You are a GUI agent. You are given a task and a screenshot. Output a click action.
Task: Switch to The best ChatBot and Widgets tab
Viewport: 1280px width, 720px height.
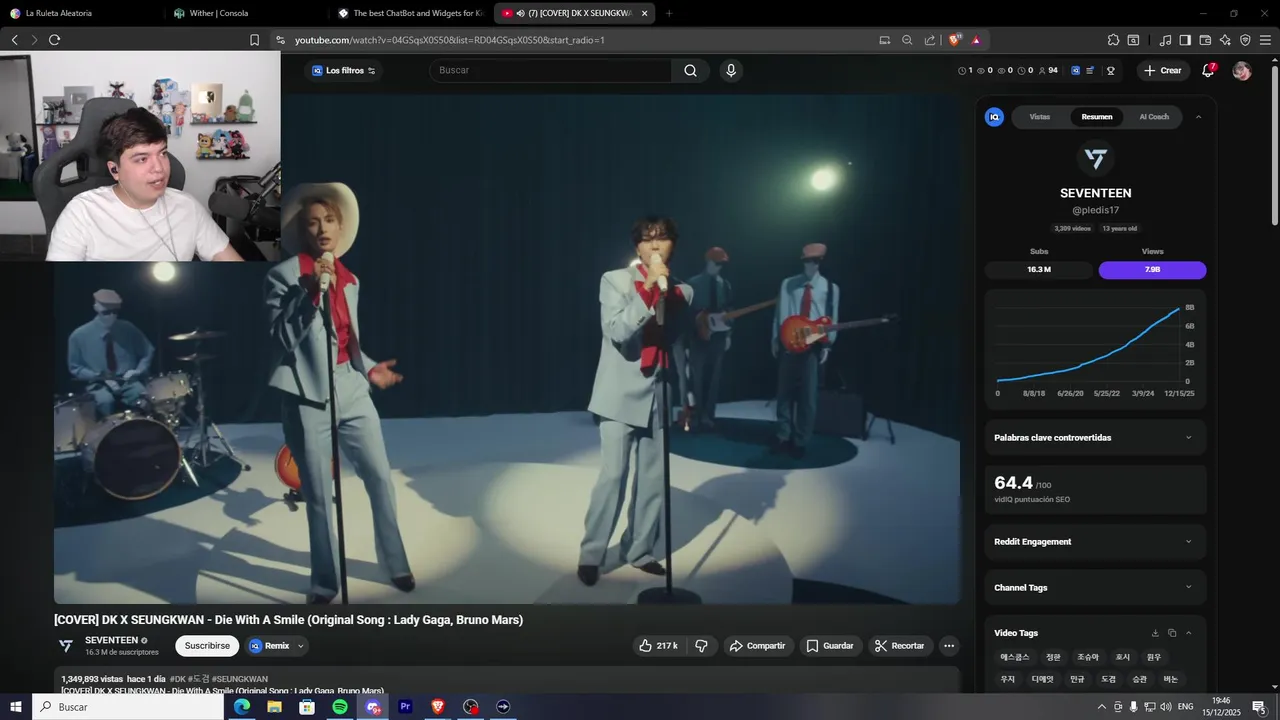412,13
